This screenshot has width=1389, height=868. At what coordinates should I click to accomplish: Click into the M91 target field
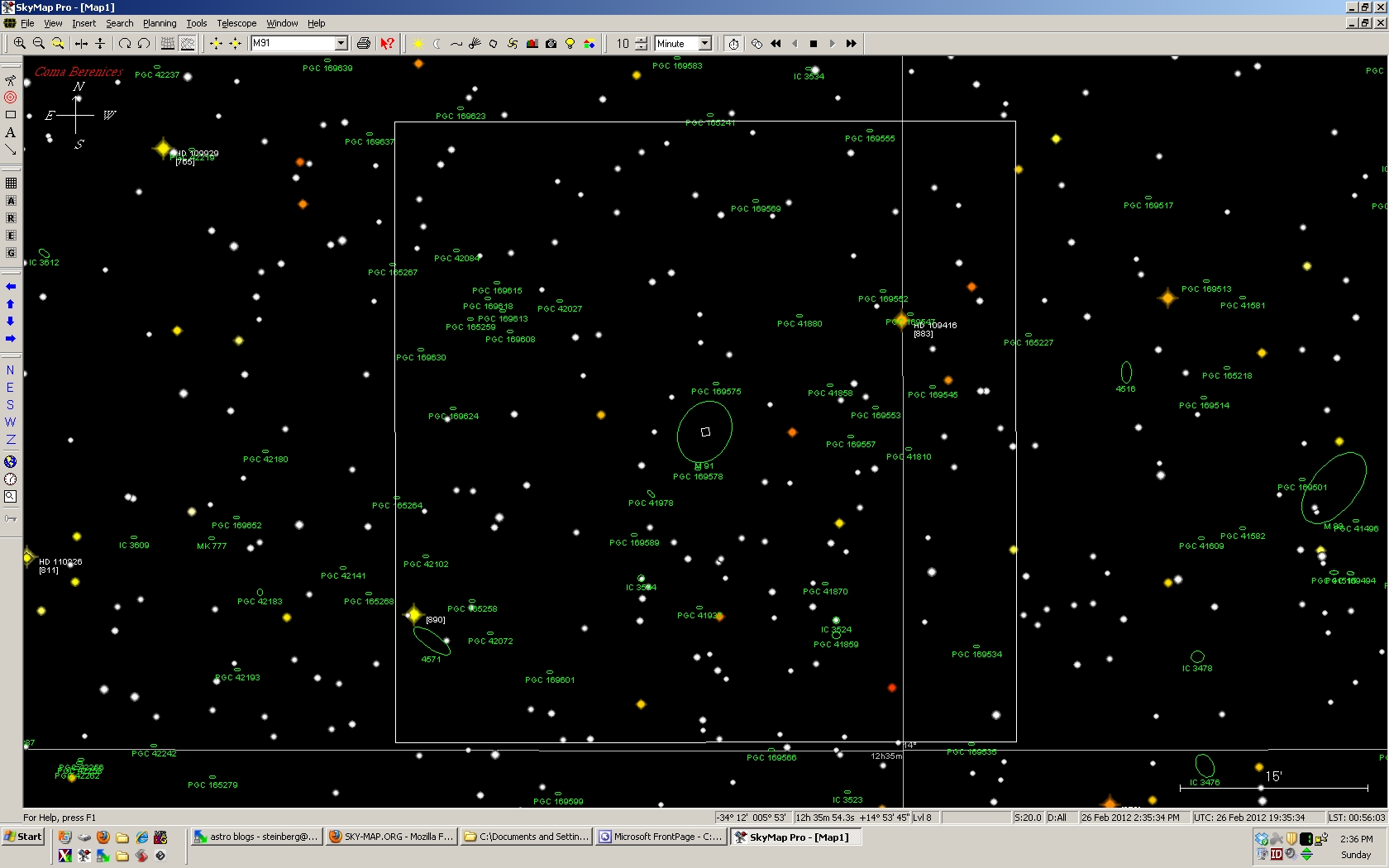click(293, 43)
